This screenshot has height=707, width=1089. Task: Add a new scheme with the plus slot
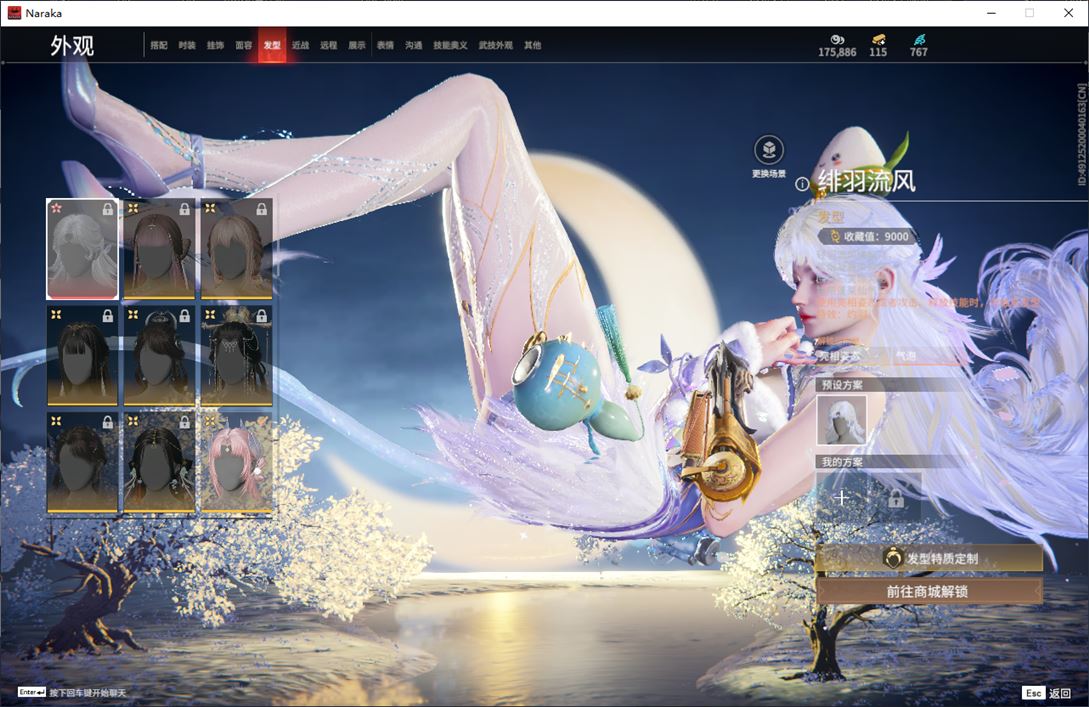click(841, 497)
